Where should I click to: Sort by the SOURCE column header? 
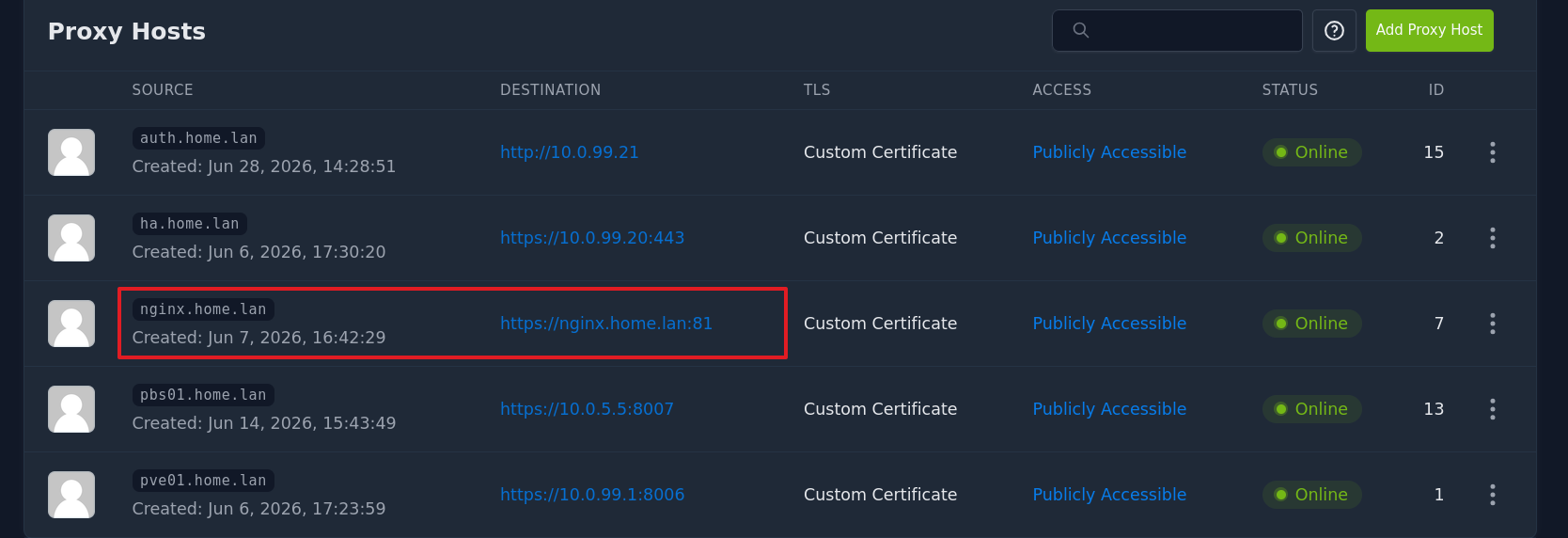[x=163, y=90]
